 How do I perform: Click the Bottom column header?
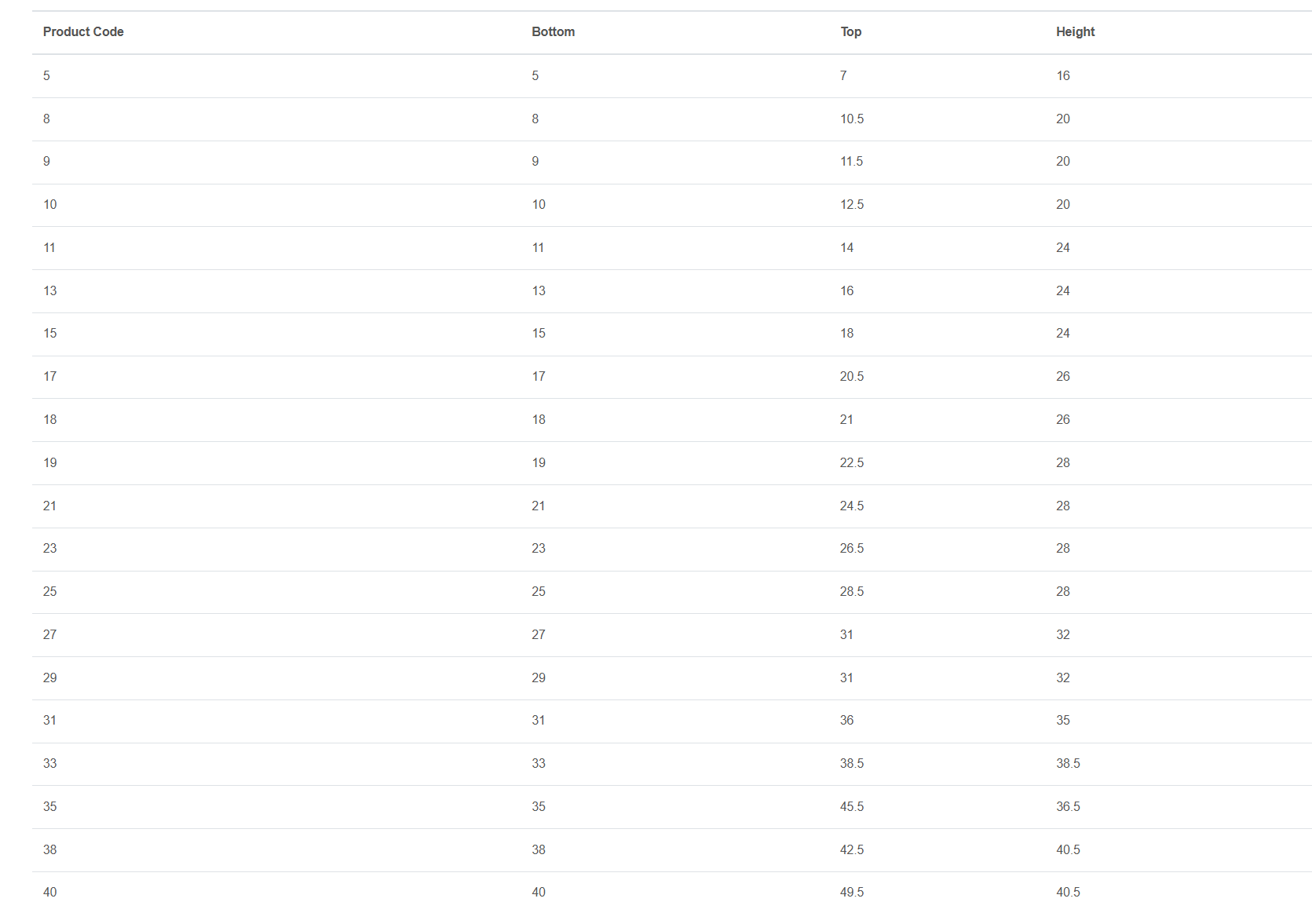[553, 32]
